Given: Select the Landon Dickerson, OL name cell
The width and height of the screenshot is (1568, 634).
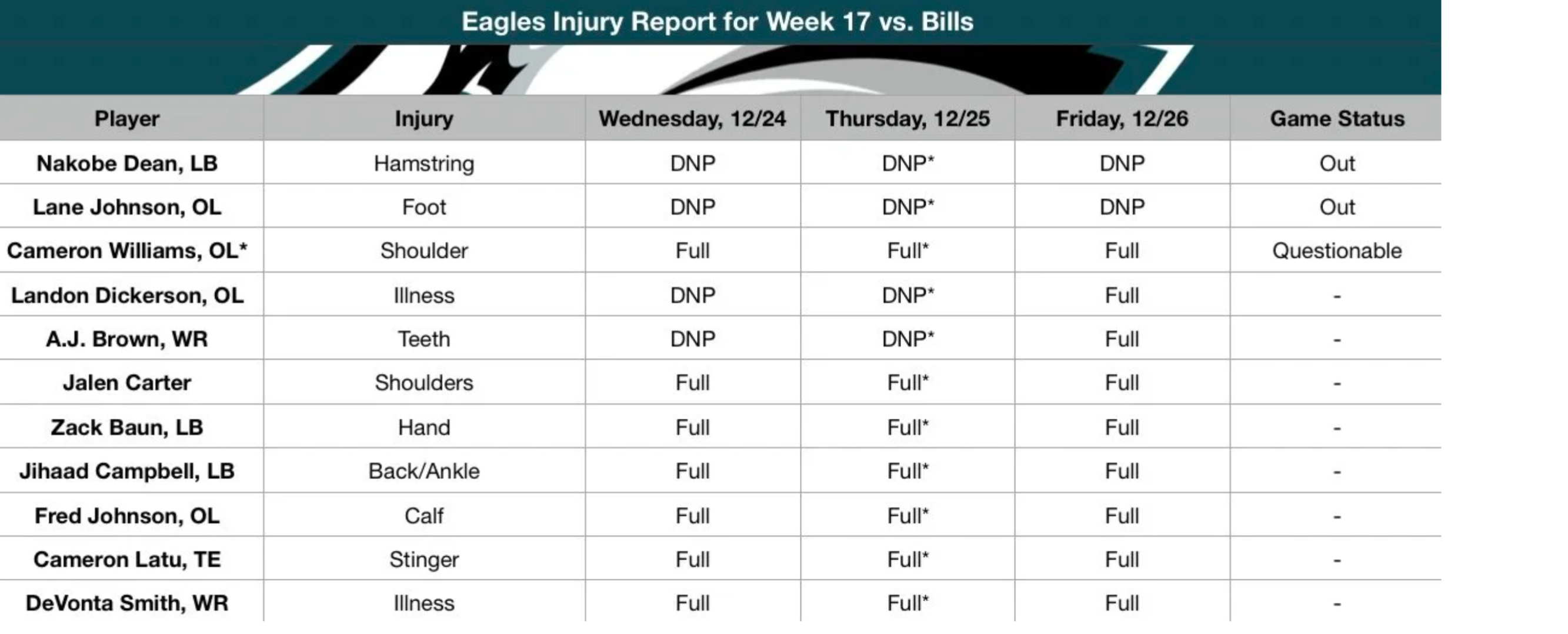Looking at the screenshot, I should (126, 295).
